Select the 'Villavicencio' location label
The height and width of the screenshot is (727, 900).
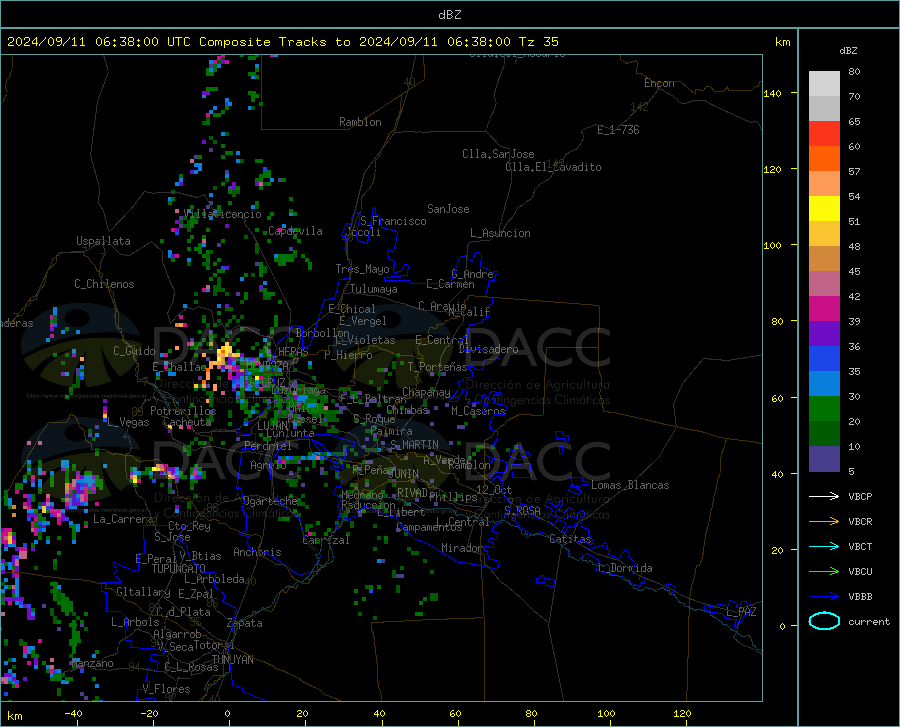(223, 214)
